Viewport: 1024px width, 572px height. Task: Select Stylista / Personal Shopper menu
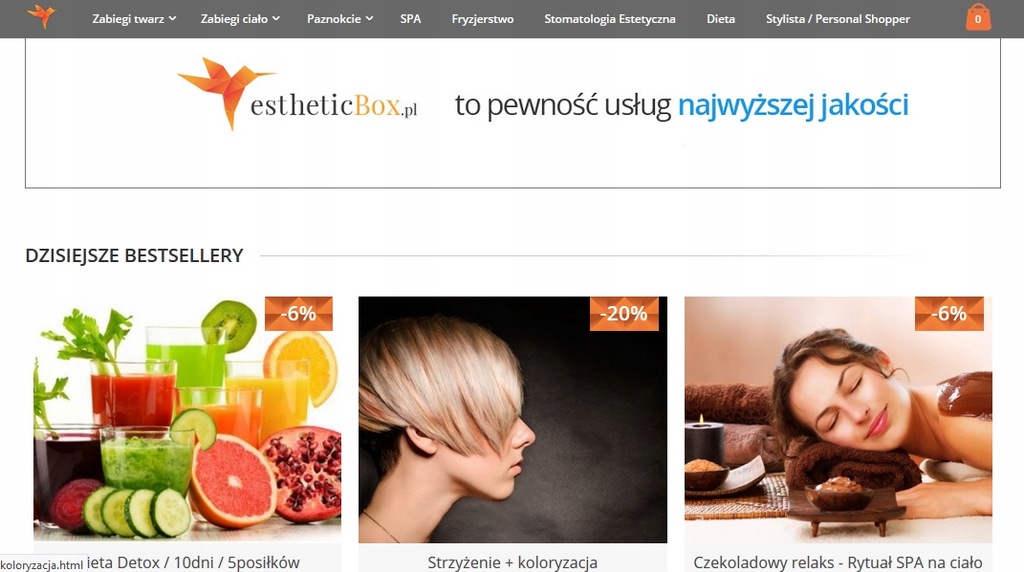pyautogui.click(x=838, y=19)
